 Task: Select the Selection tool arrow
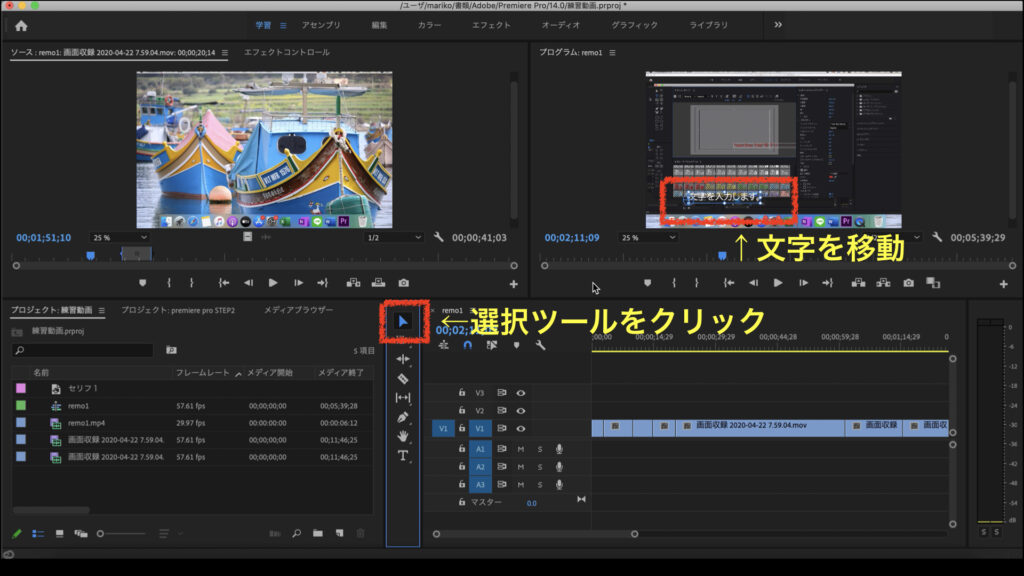pos(403,321)
